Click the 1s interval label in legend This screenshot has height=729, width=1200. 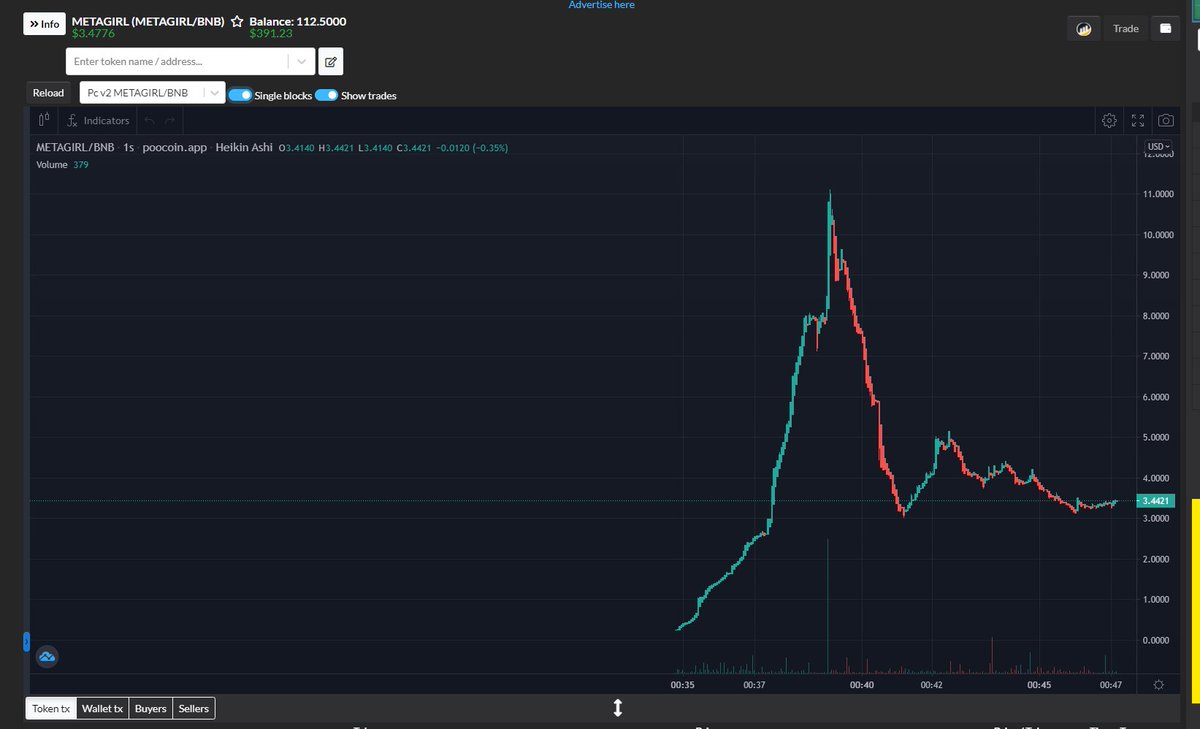(128, 148)
